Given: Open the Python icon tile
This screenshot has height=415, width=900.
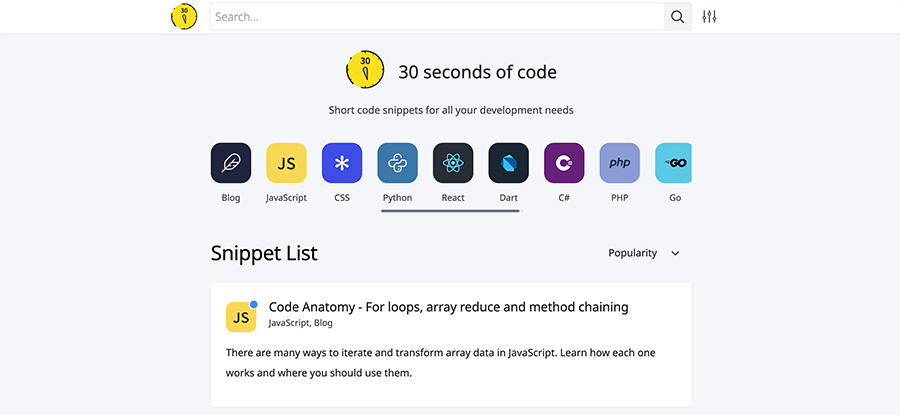Looking at the screenshot, I should pos(398,163).
